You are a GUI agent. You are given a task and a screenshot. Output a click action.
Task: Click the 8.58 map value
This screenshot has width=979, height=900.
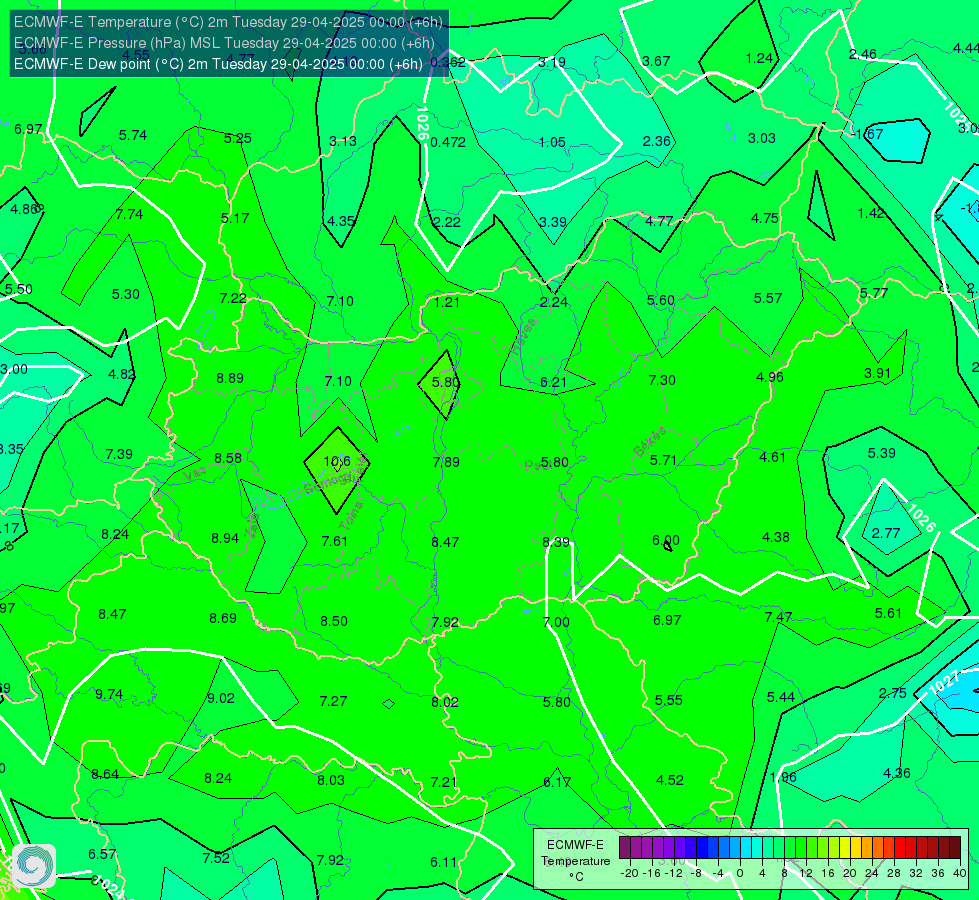(228, 458)
